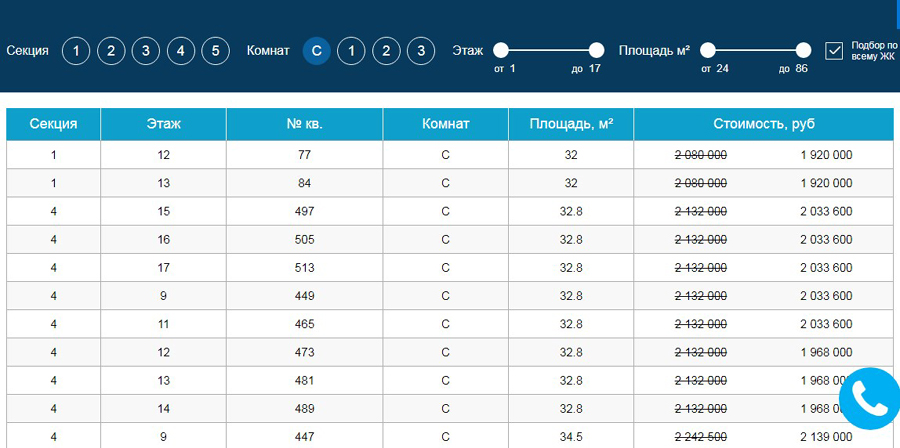Sort by 'Комнат' column header
Image resolution: width=900 pixels, height=448 pixels.
point(445,124)
